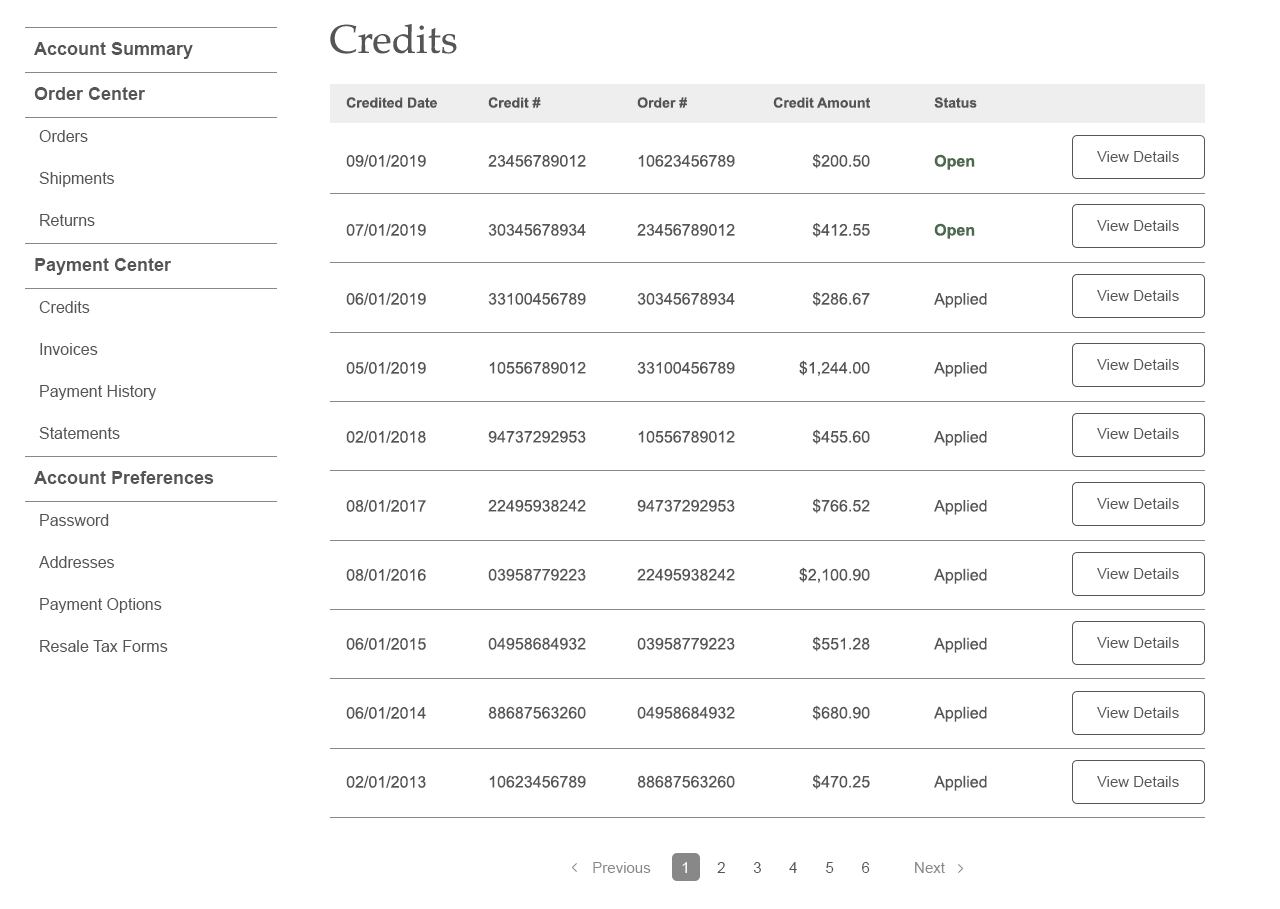Click credit number 88687563260 in 2014 row
Image resolution: width=1280 pixels, height=909 pixels.
(x=537, y=713)
